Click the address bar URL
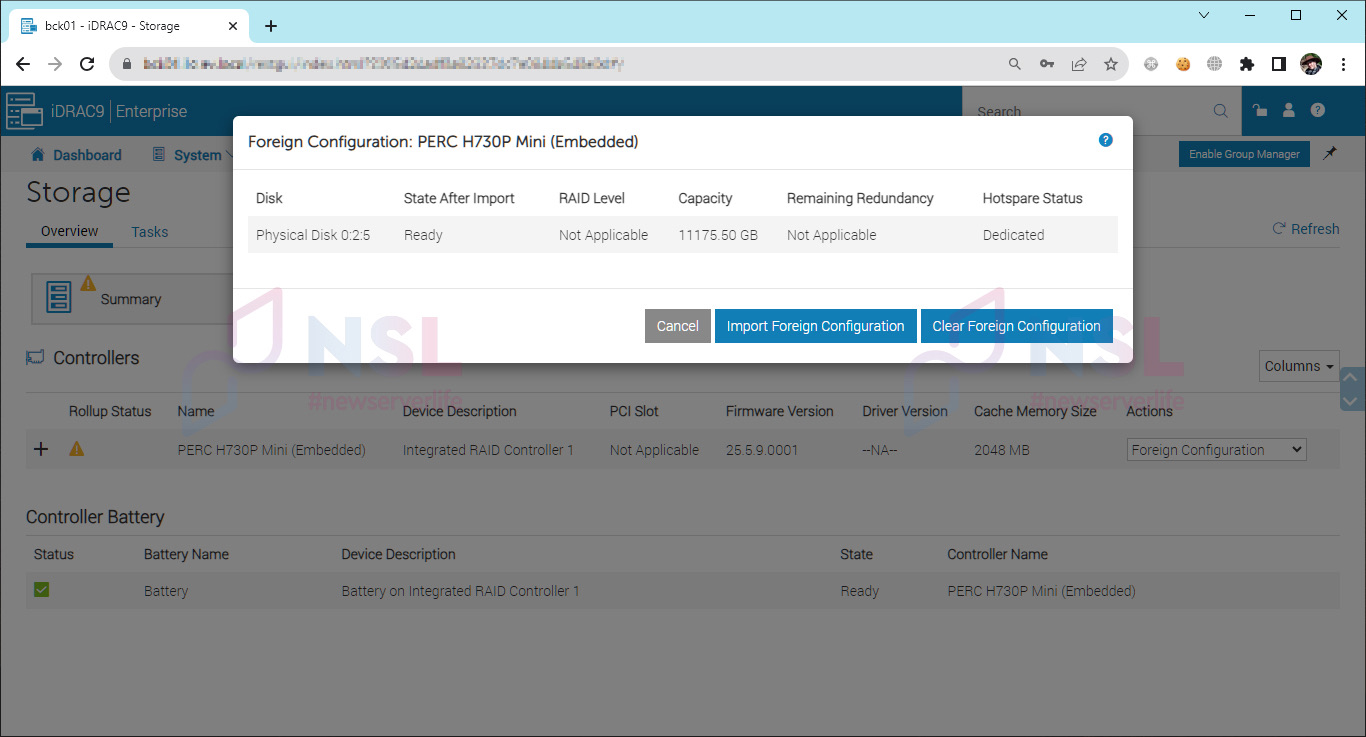 coord(385,64)
